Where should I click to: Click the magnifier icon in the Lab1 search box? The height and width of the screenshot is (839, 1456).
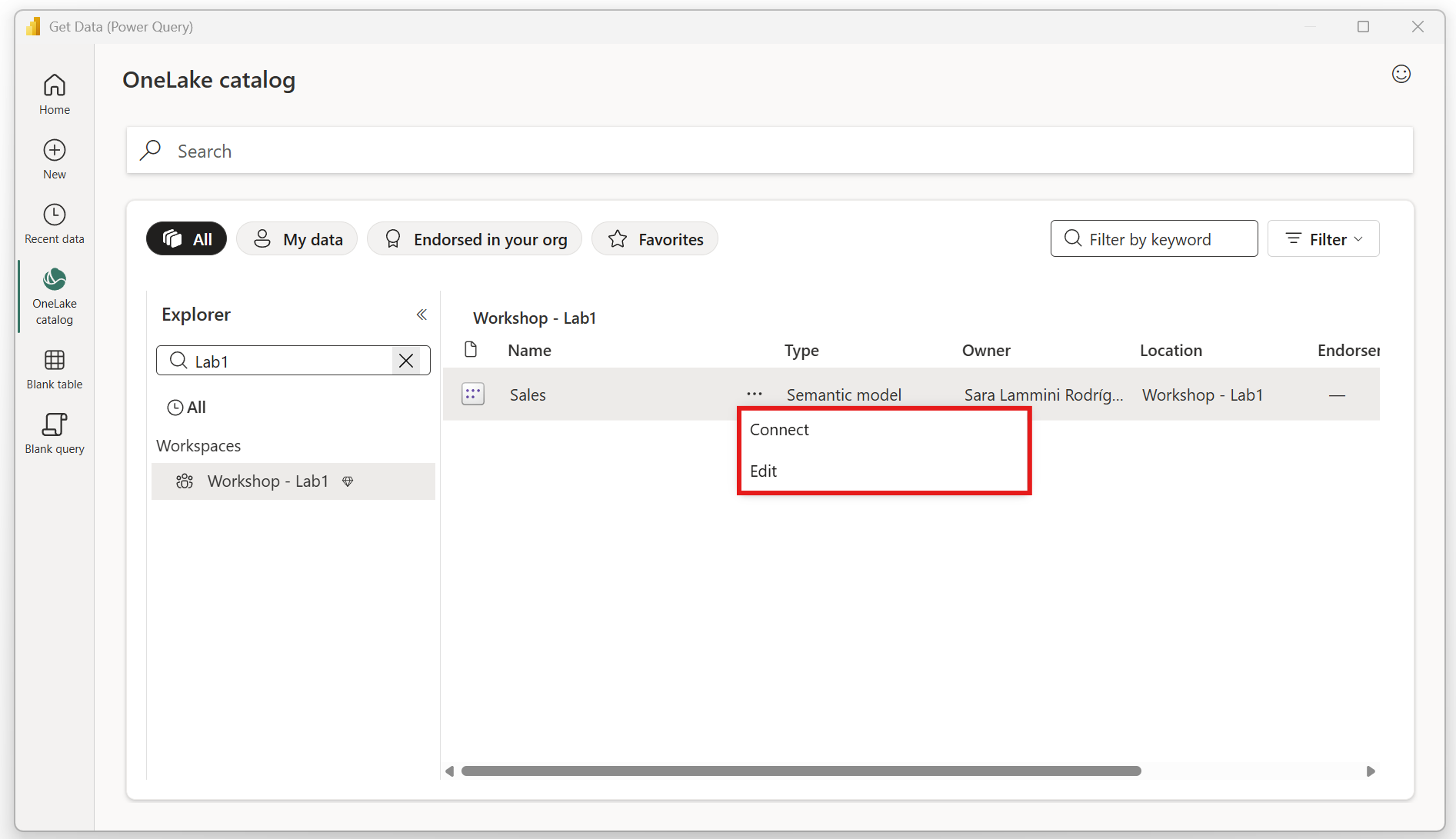click(x=178, y=361)
